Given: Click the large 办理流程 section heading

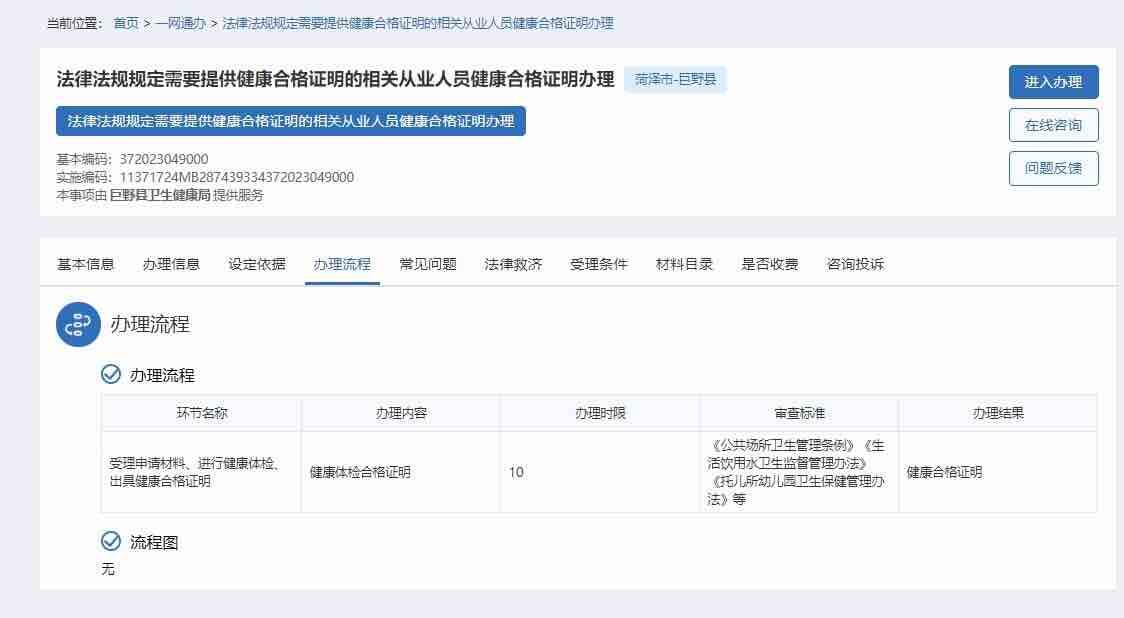Looking at the screenshot, I should click(x=150, y=324).
